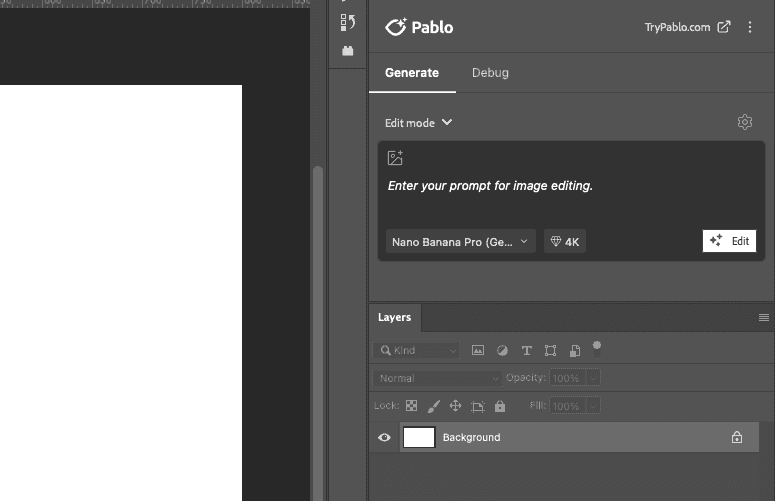Toggle the layer filtering on/off switch
The width and height of the screenshot is (775, 501).
pos(597,348)
